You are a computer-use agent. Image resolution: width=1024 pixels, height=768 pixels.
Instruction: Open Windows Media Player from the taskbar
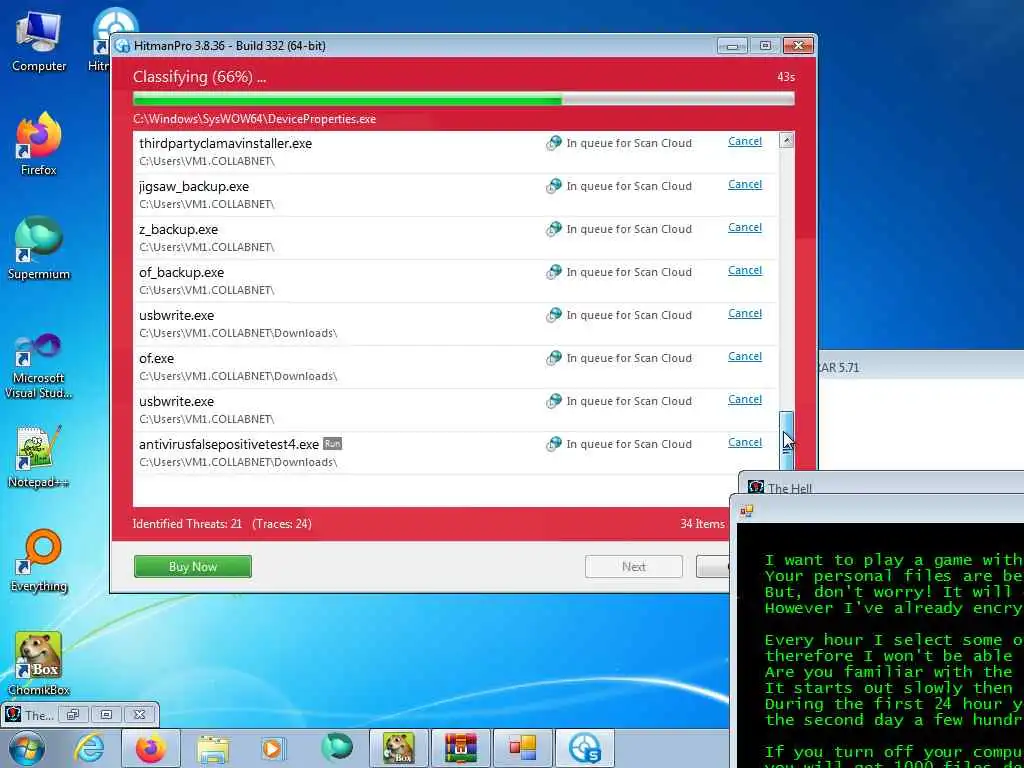[272, 748]
